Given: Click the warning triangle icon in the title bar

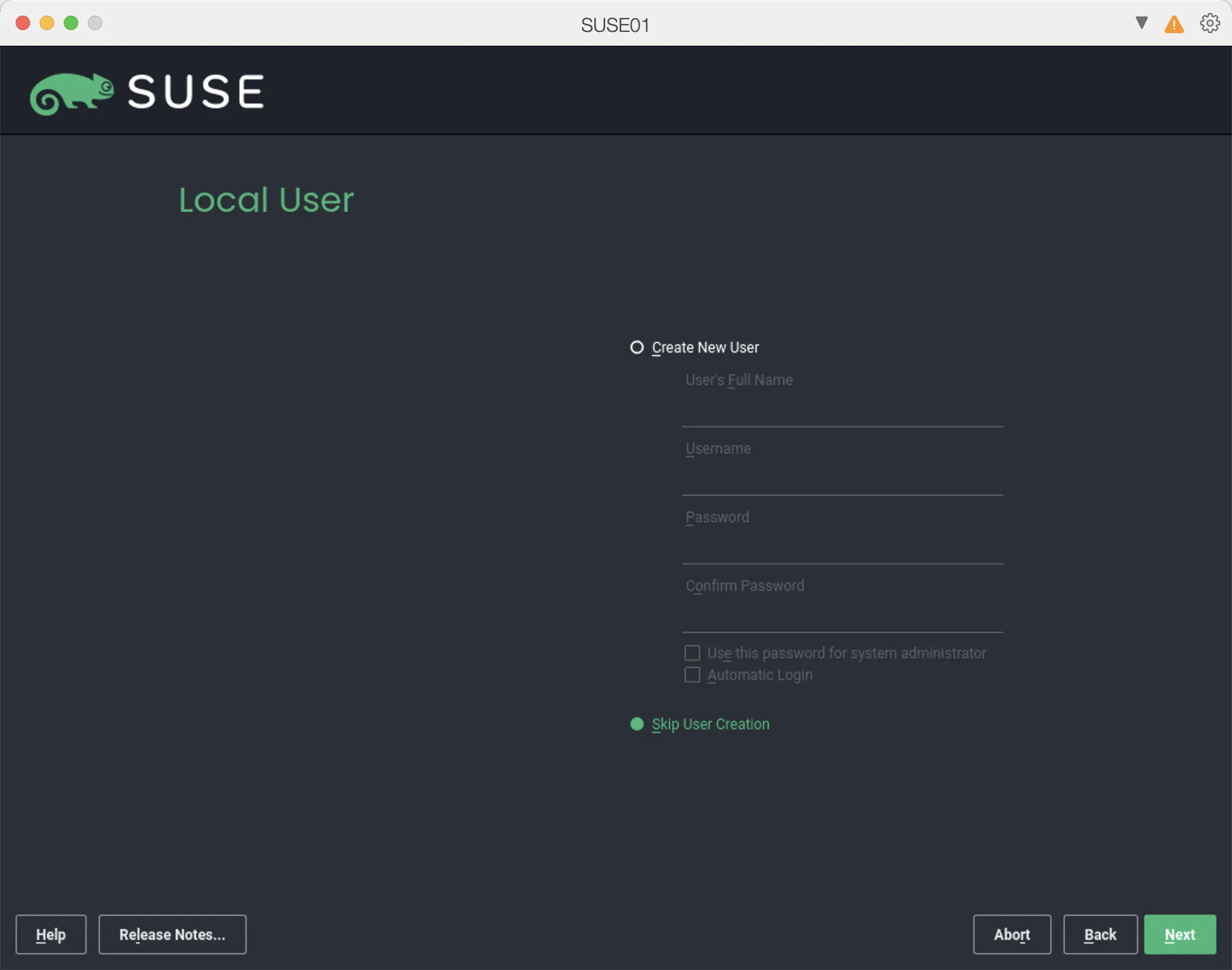Looking at the screenshot, I should point(1173,23).
